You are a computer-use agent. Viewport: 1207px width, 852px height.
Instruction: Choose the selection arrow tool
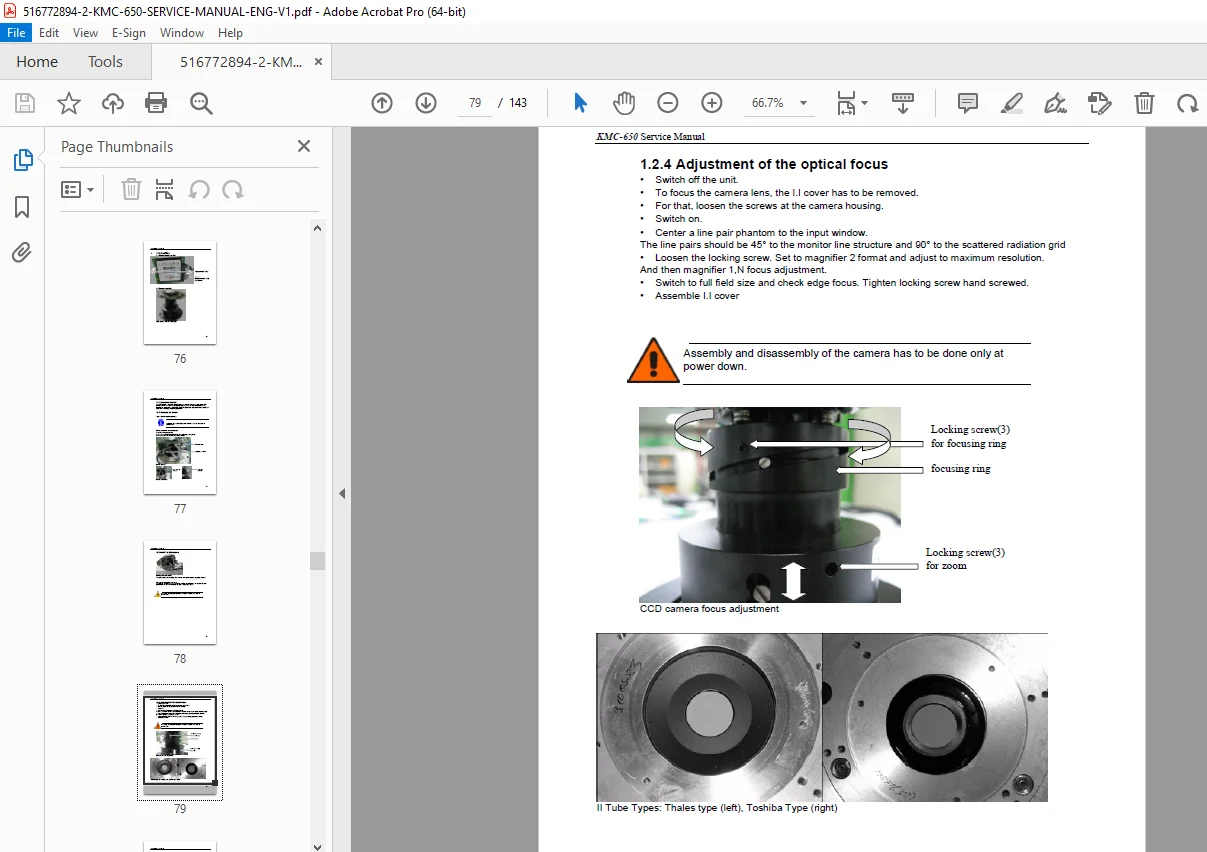580,103
